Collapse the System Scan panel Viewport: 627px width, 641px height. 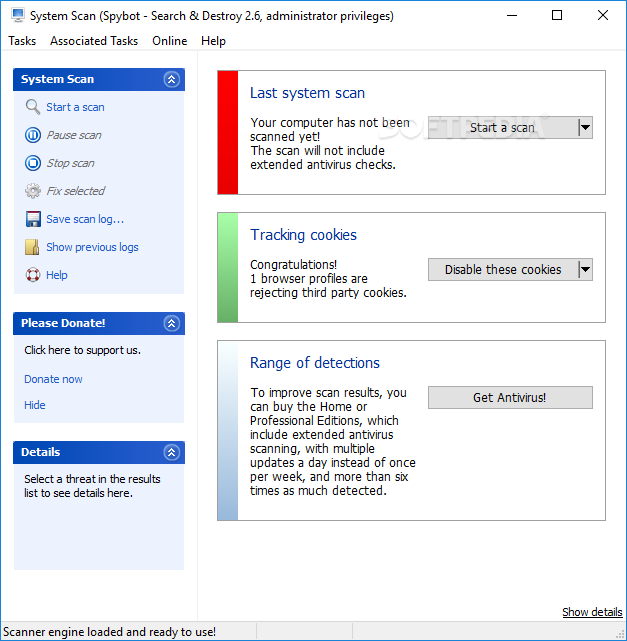(x=171, y=79)
